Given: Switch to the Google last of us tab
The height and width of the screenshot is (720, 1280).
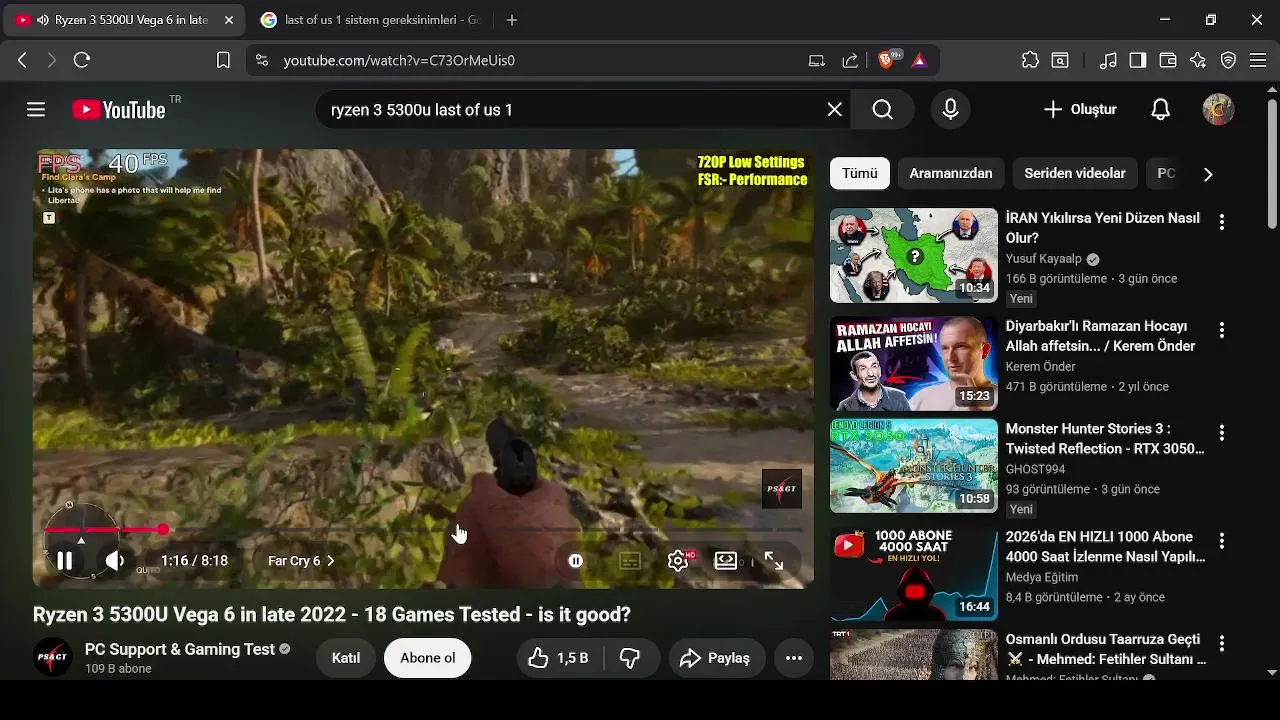Looking at the screenshot, I should 370,20.
